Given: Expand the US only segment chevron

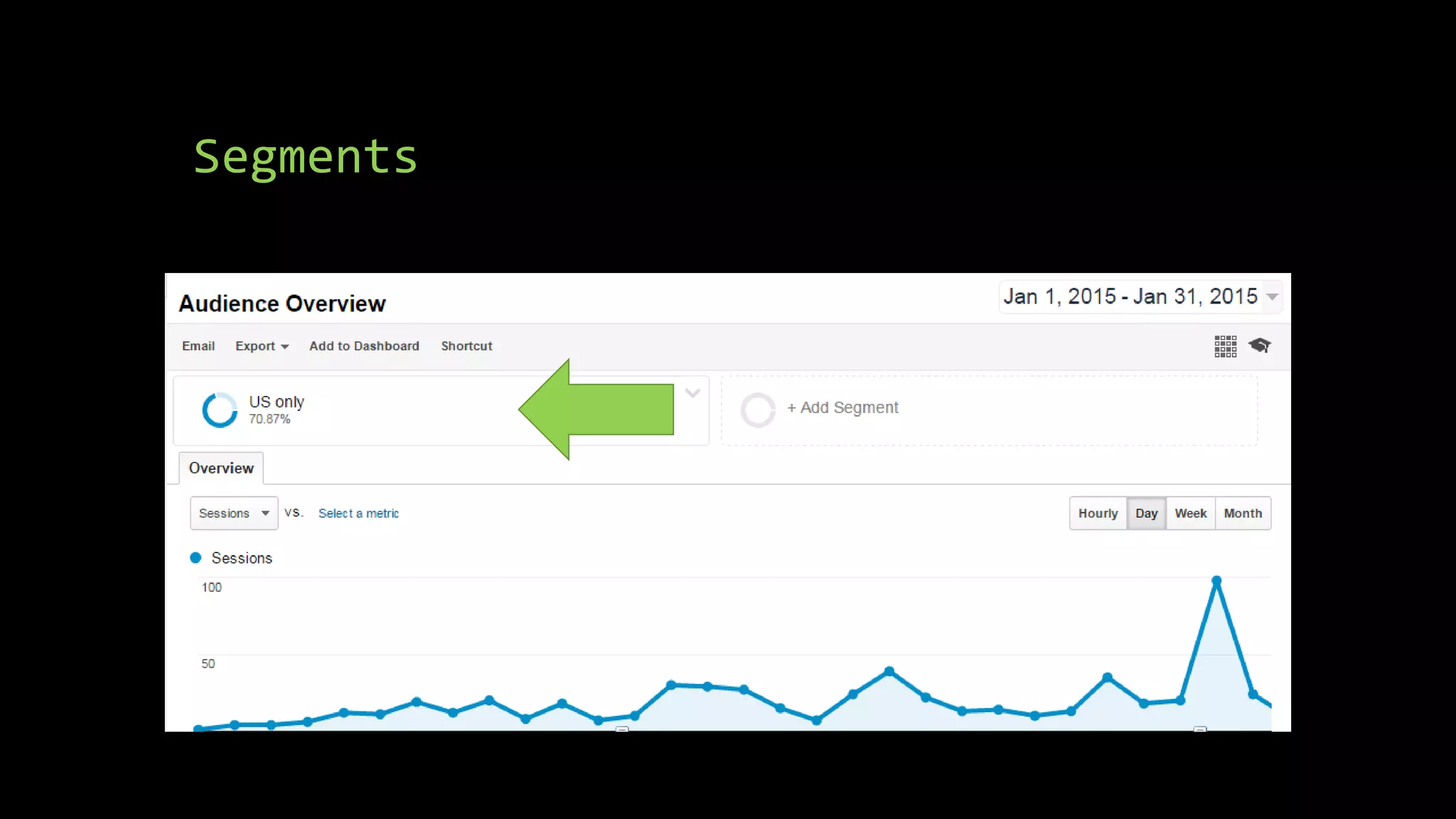Looking at the screenshot, I should [x=692, y=393].
